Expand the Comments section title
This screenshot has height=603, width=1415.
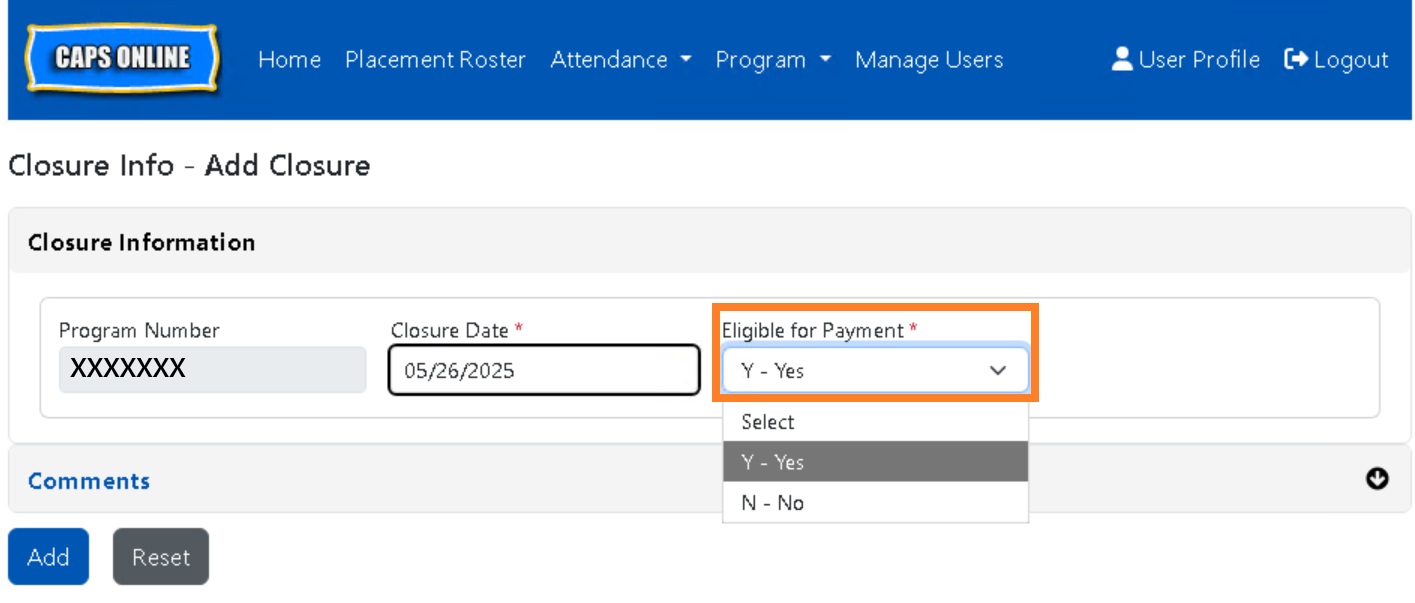[x=89, y=481]
